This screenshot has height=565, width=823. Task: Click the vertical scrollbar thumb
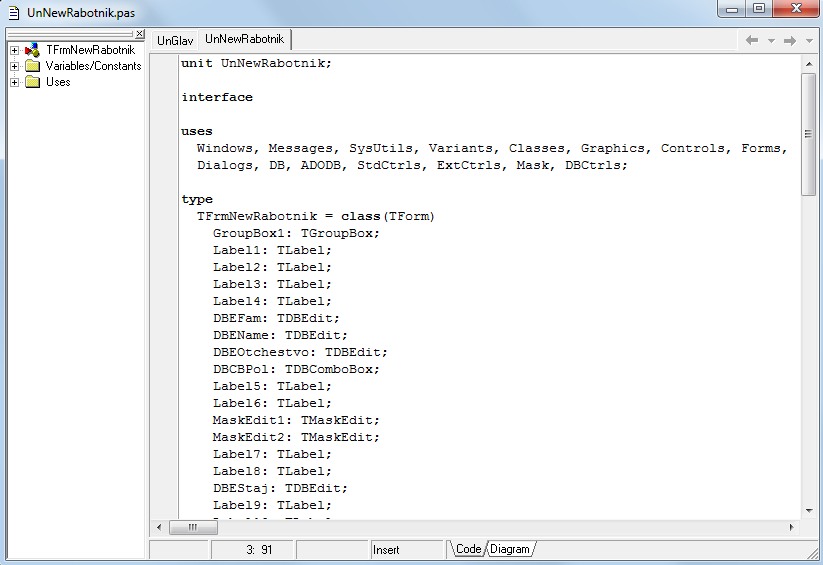[x=808, y=134]
